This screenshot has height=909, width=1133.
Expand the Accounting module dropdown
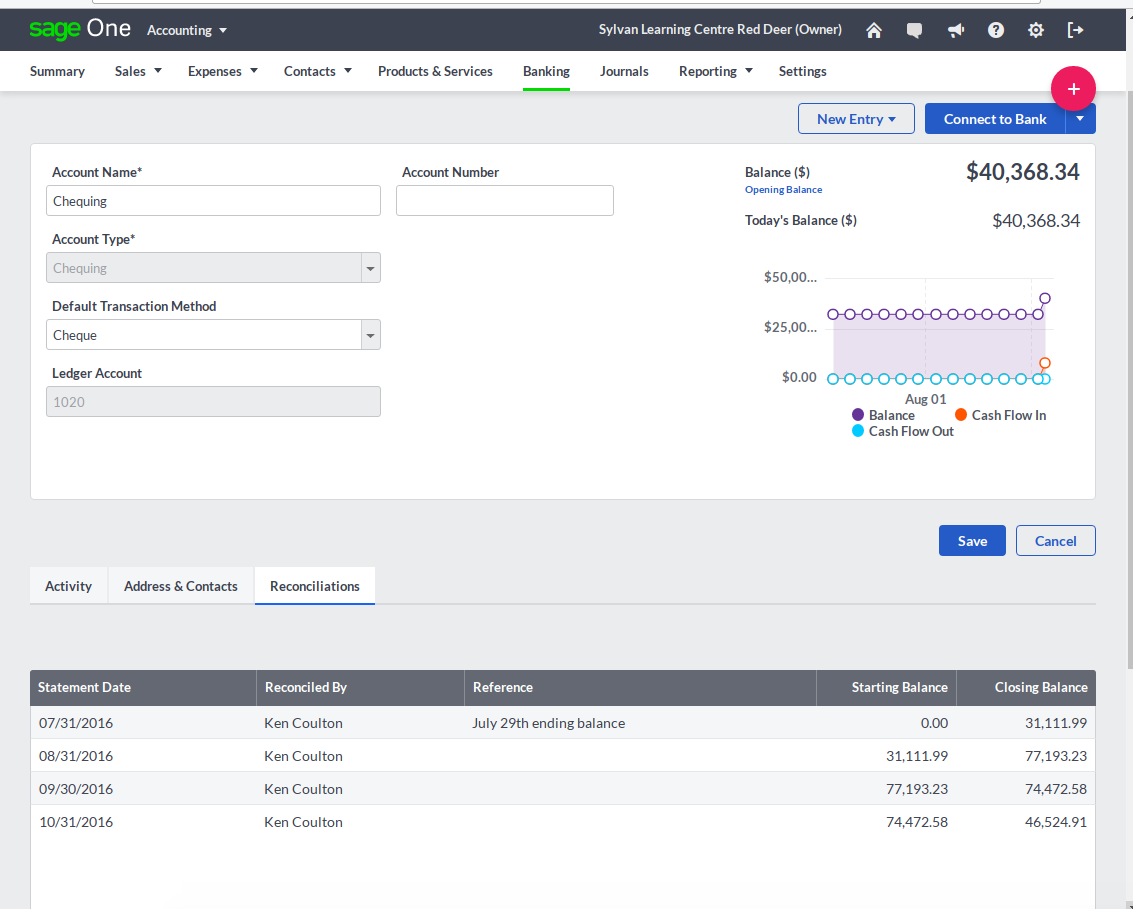[x=187, y=30]
